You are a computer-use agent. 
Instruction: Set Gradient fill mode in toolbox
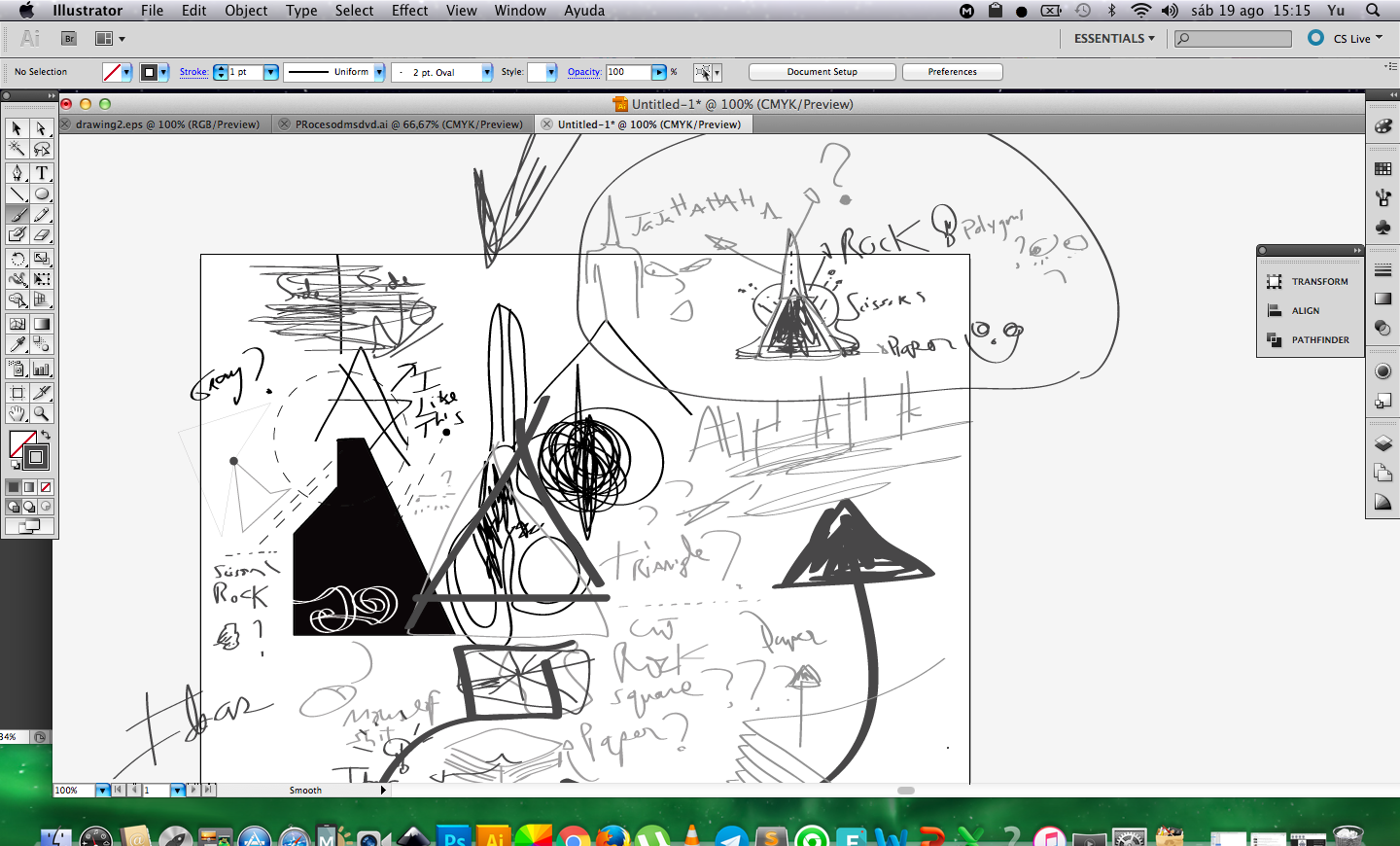(29, 487)
